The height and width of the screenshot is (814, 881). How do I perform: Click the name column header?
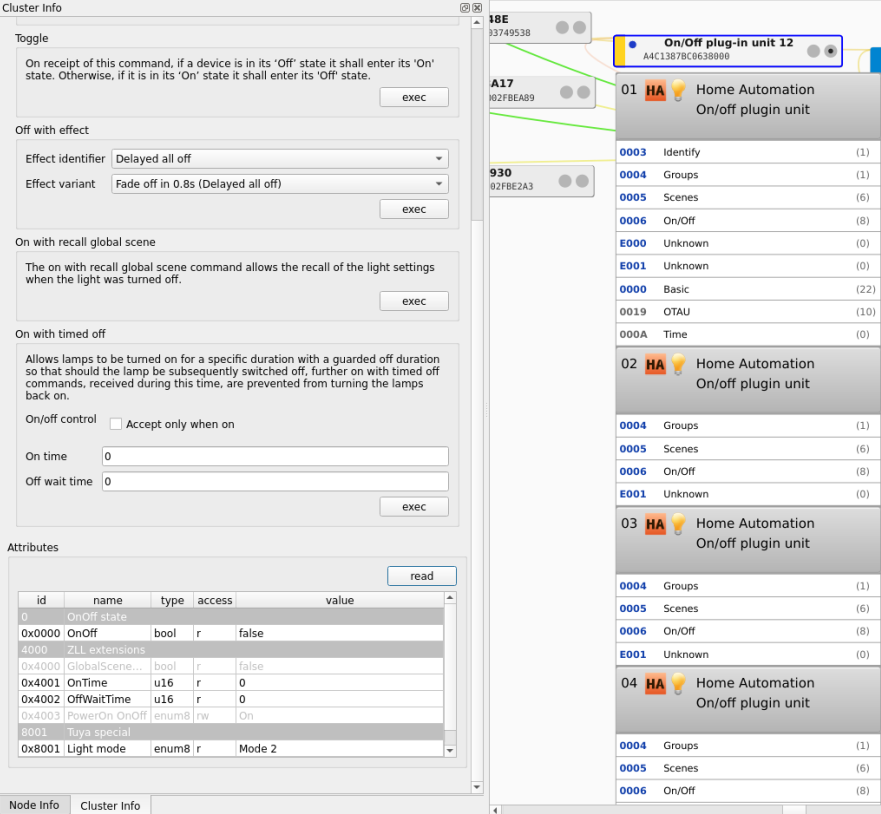click(x=108, y=600)
